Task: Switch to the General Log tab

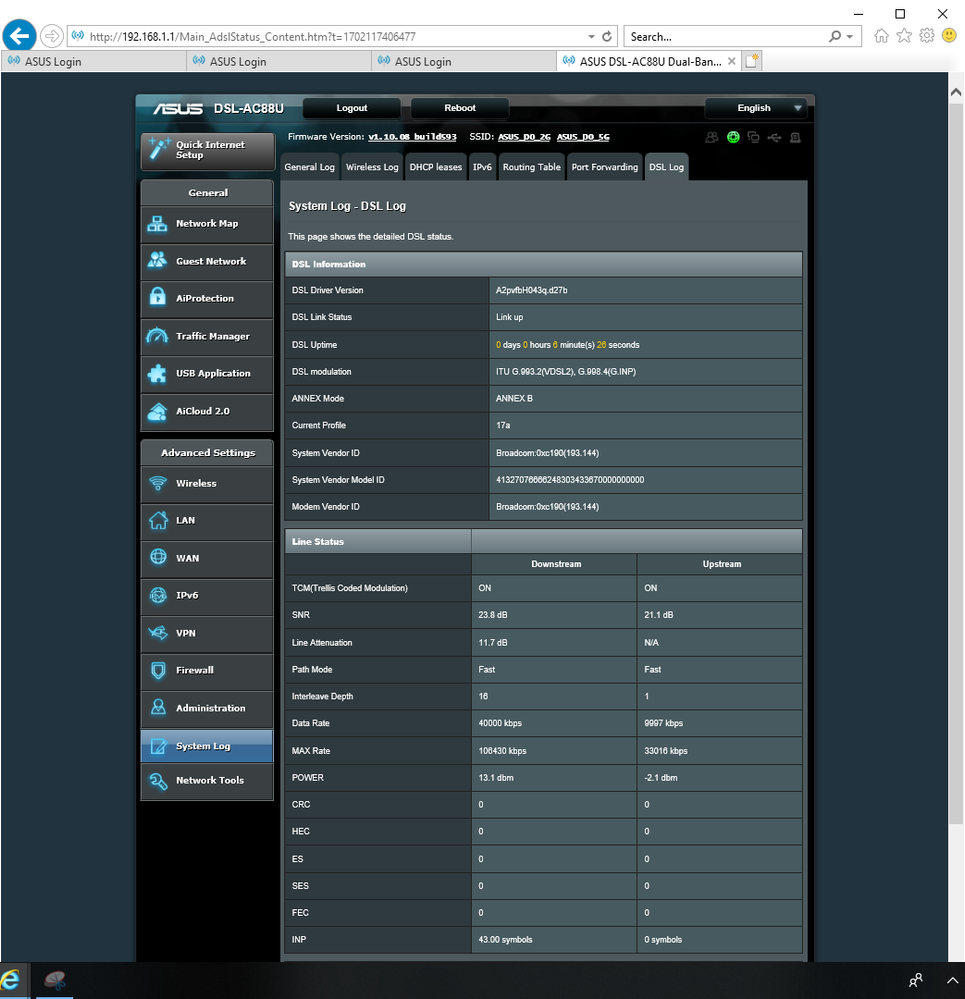Action: click(x=310, y=167)
